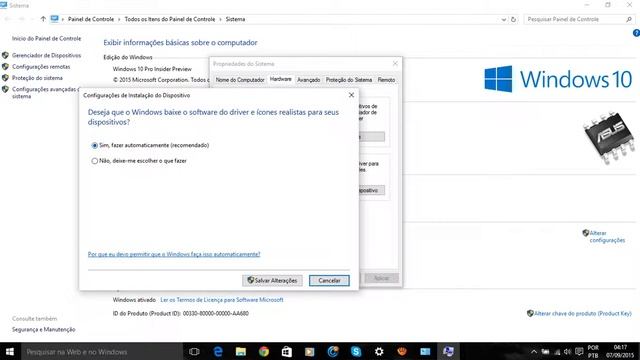Screen dimensions: 640x360
Task: Launch Skype from taskbar
Action: coord(356,351)
